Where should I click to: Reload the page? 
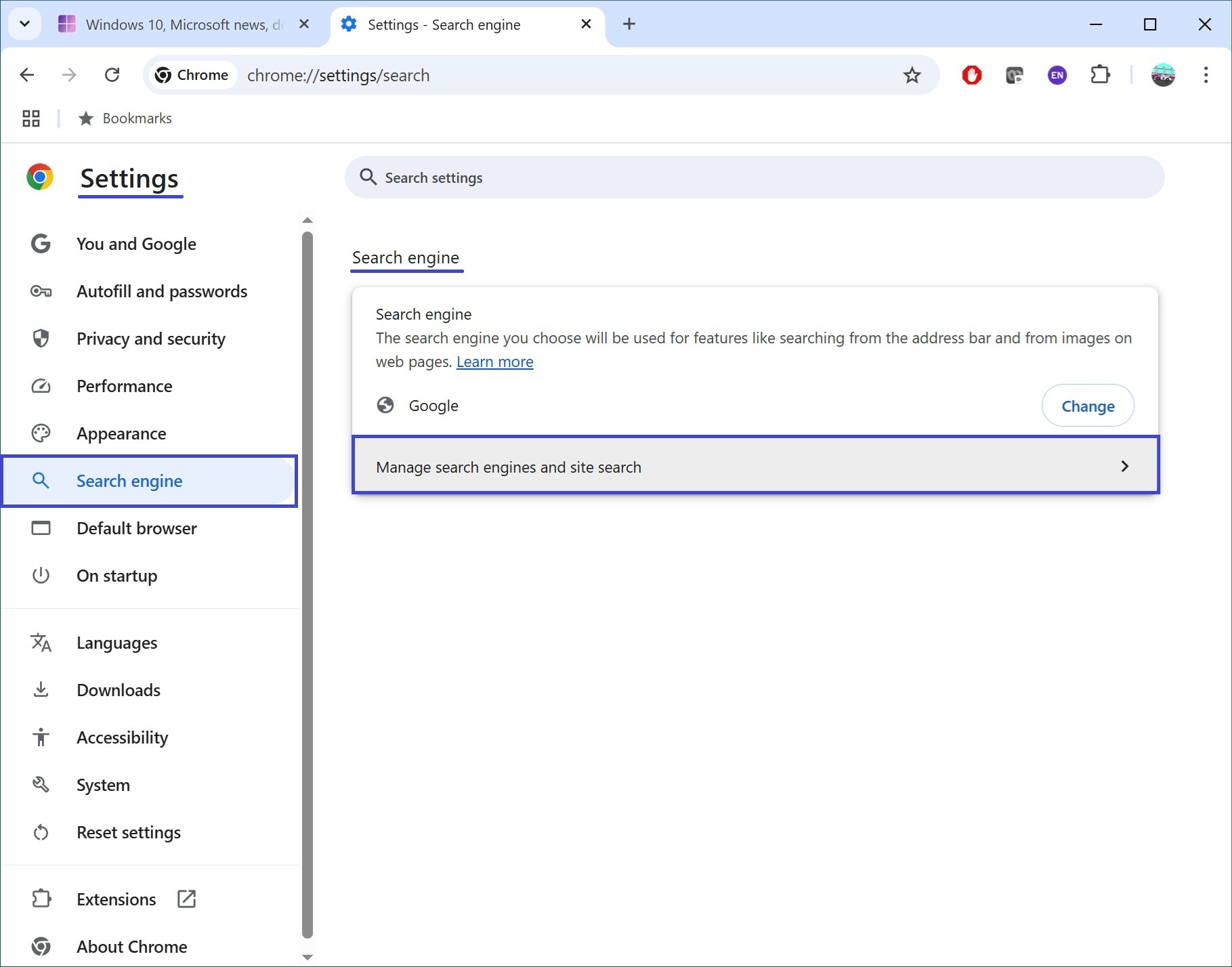point(112,75)
